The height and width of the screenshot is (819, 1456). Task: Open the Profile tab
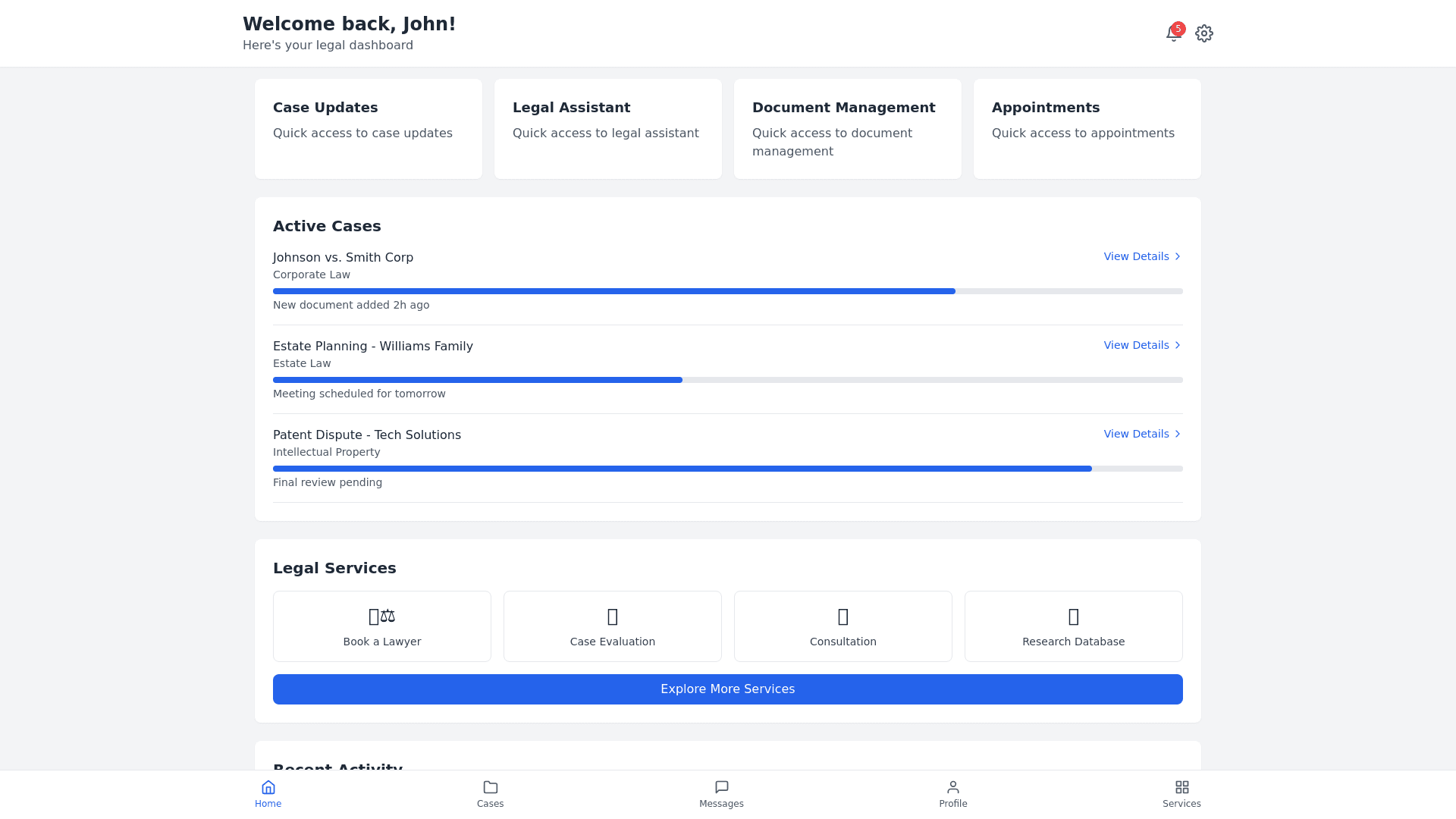click(x=952, y=794)
